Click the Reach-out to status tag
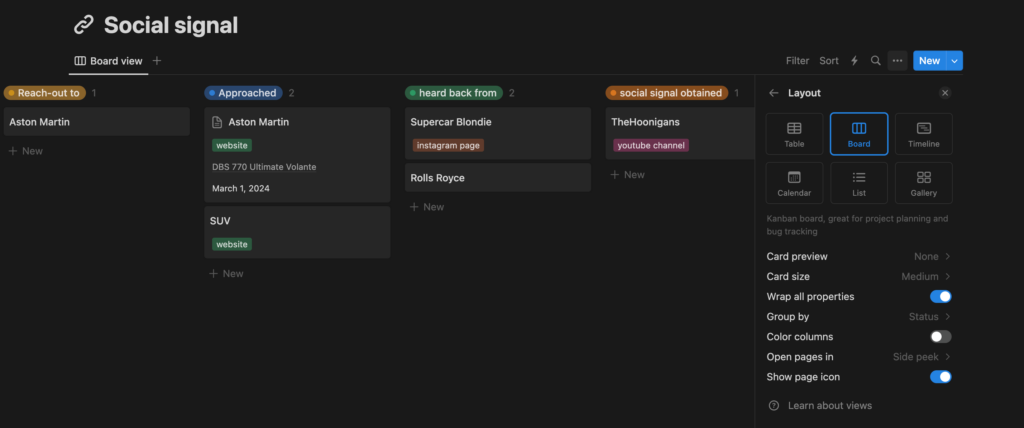The height and width of the screenshot is (428, 1024). tap(44, 93)
